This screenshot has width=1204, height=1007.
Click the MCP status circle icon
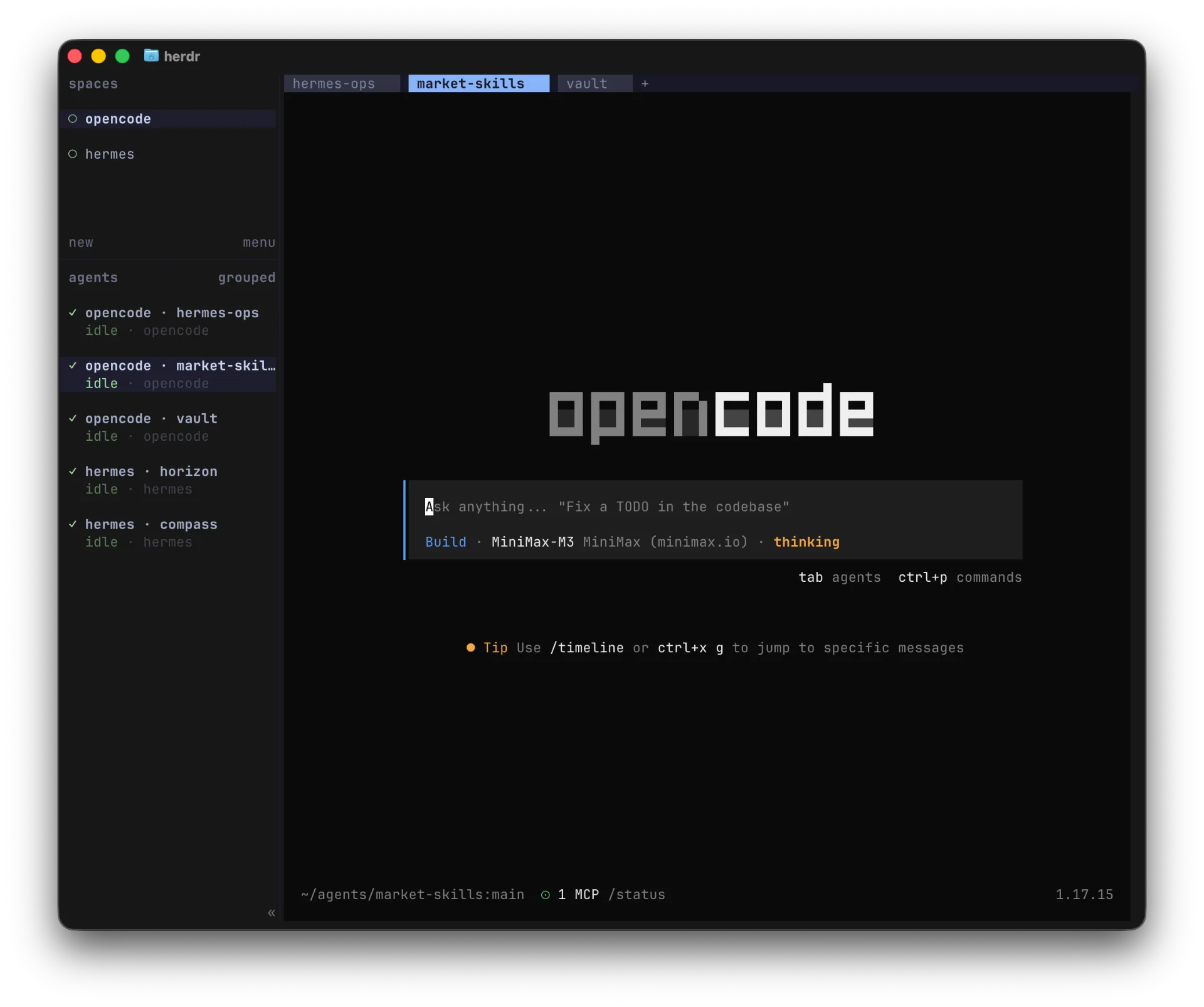click(x=546, y=895)
